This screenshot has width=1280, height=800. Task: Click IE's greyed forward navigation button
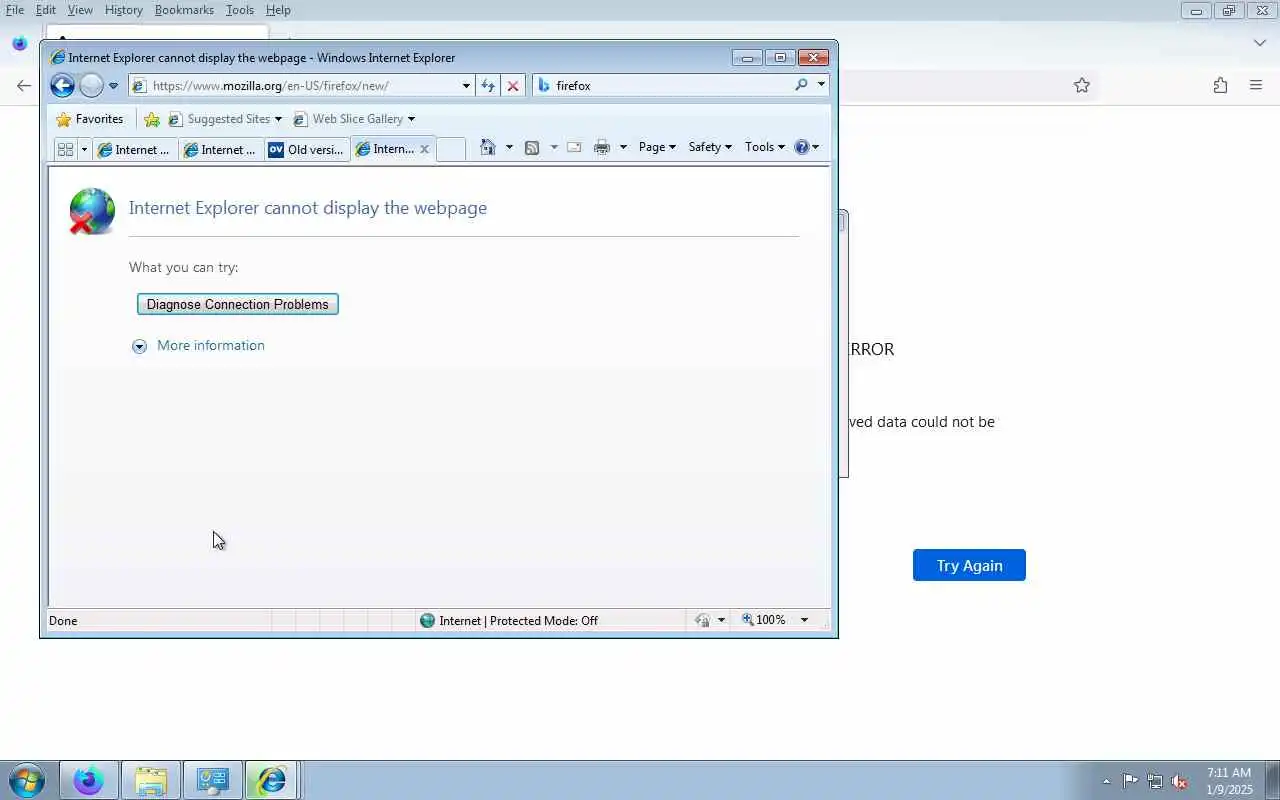[x=91, y=86]
